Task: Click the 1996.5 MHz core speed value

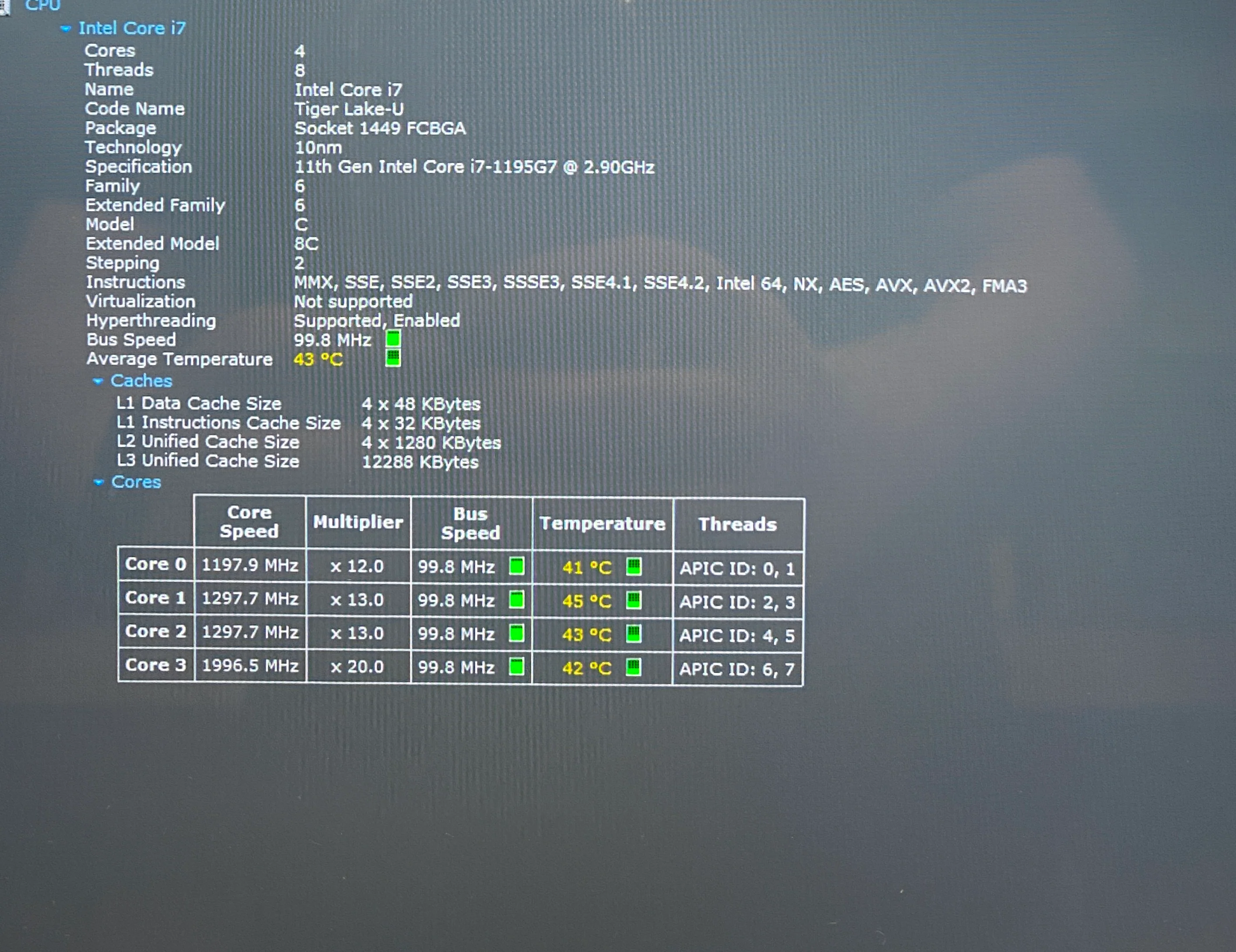Action: click(x=250, y=665)
